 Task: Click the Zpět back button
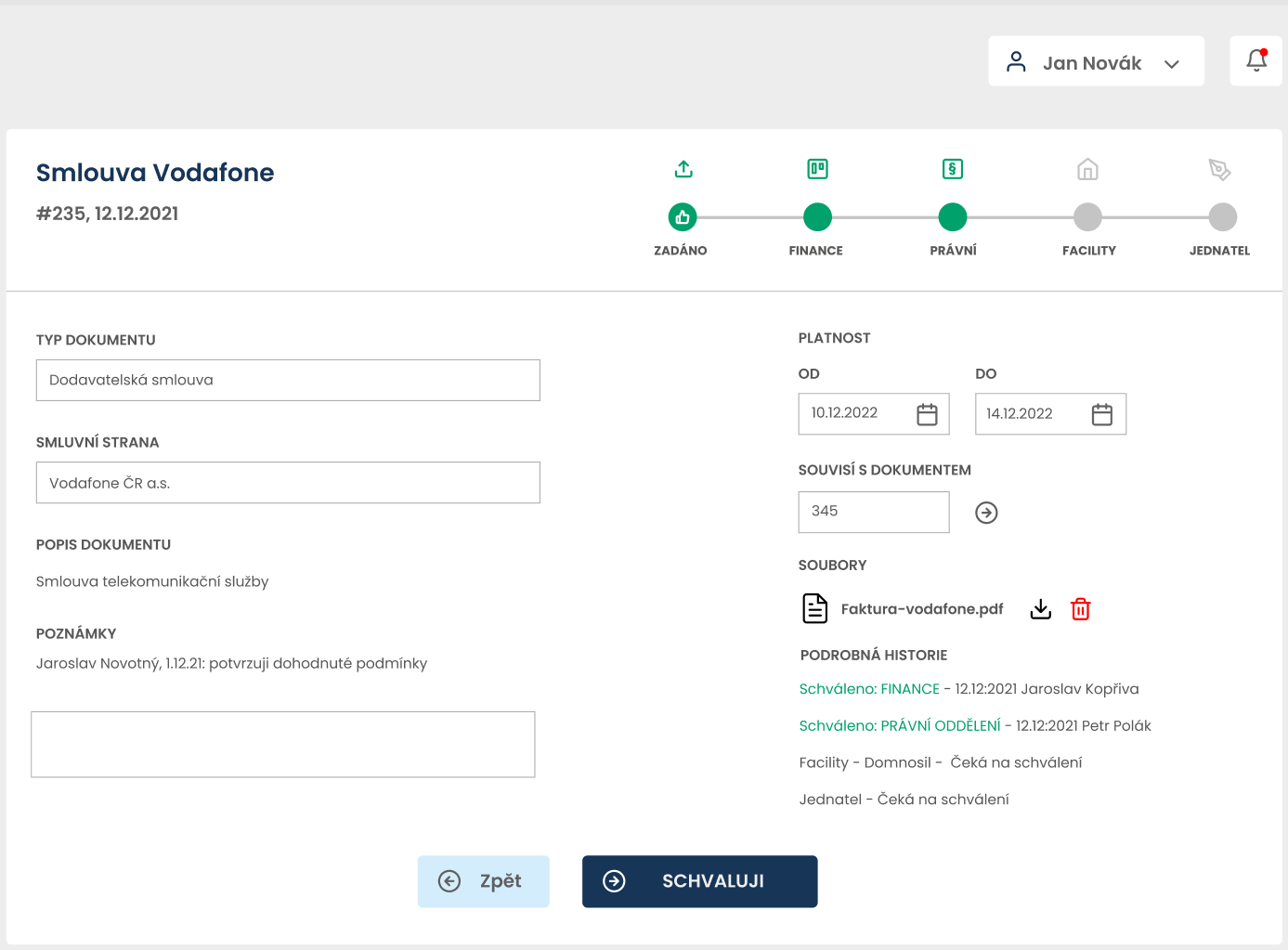click(x=484, y=881)
